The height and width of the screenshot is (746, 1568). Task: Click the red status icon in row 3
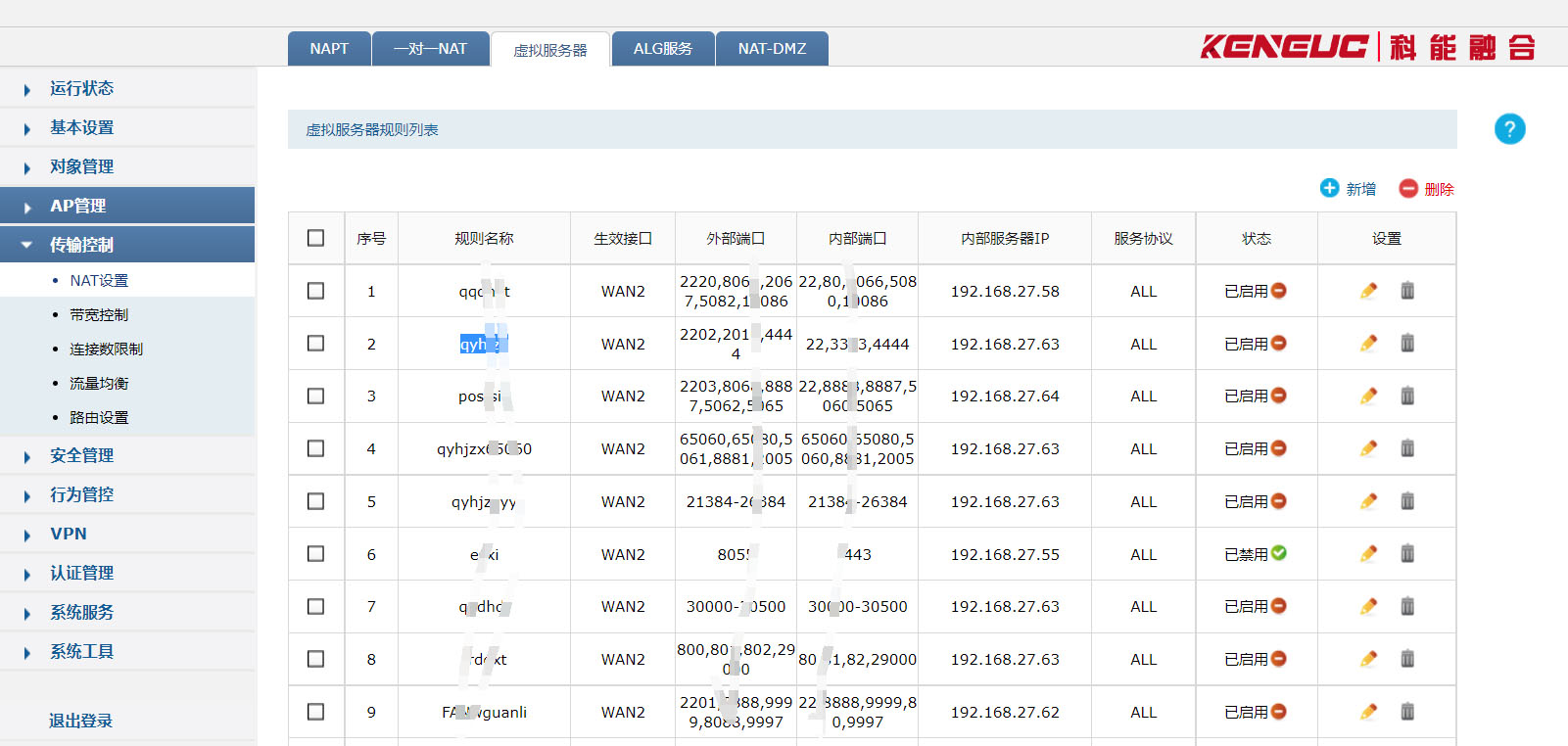1279,396
